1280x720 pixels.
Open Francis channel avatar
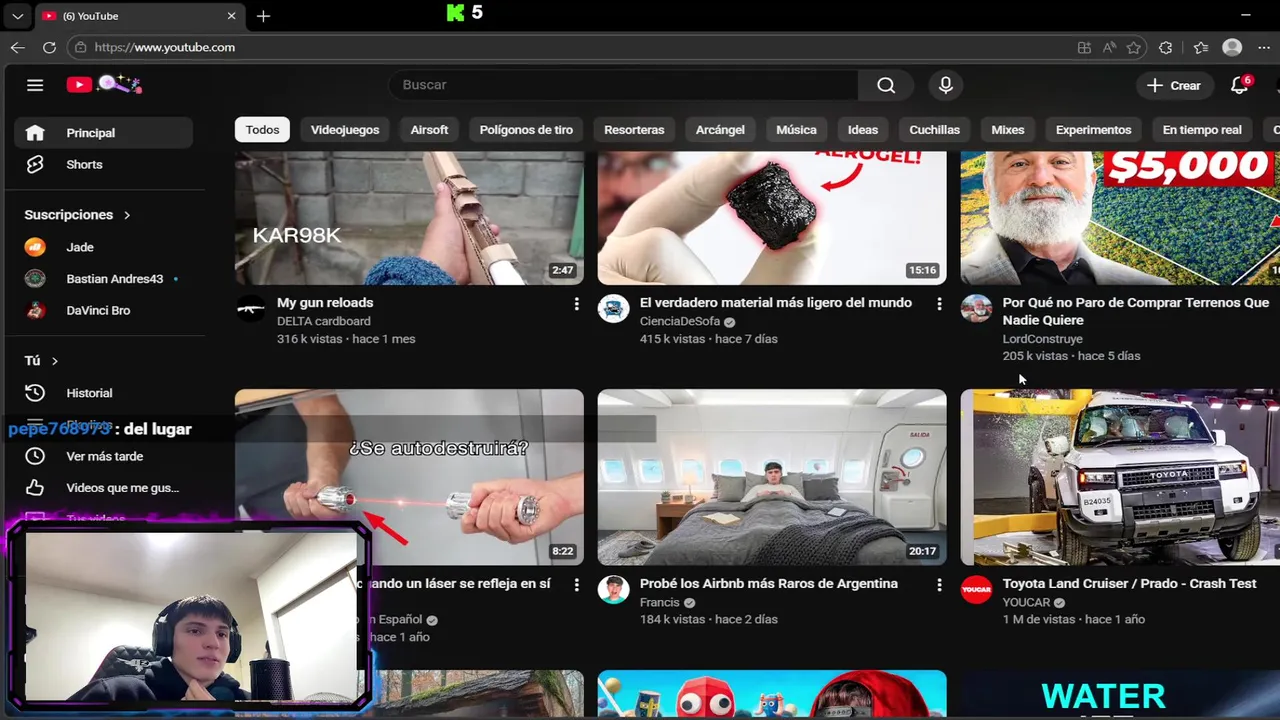pyautogui.click(x=613, y=590)
